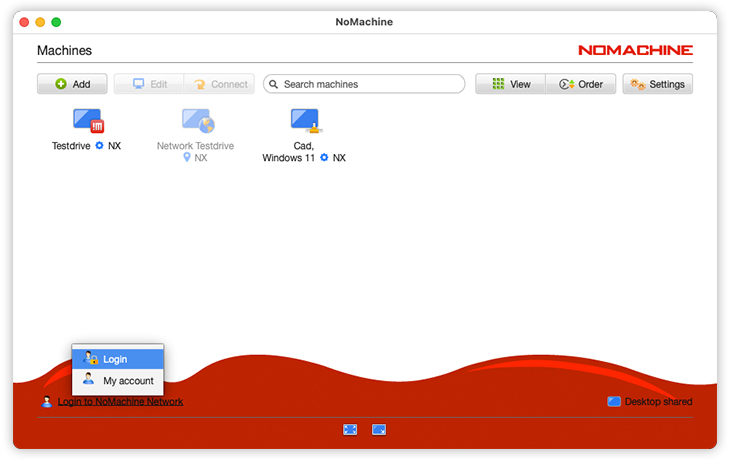Viewport: 730px width, 461px height.
Task: Click the gear icon beside Windows 11
Action: 324,158
